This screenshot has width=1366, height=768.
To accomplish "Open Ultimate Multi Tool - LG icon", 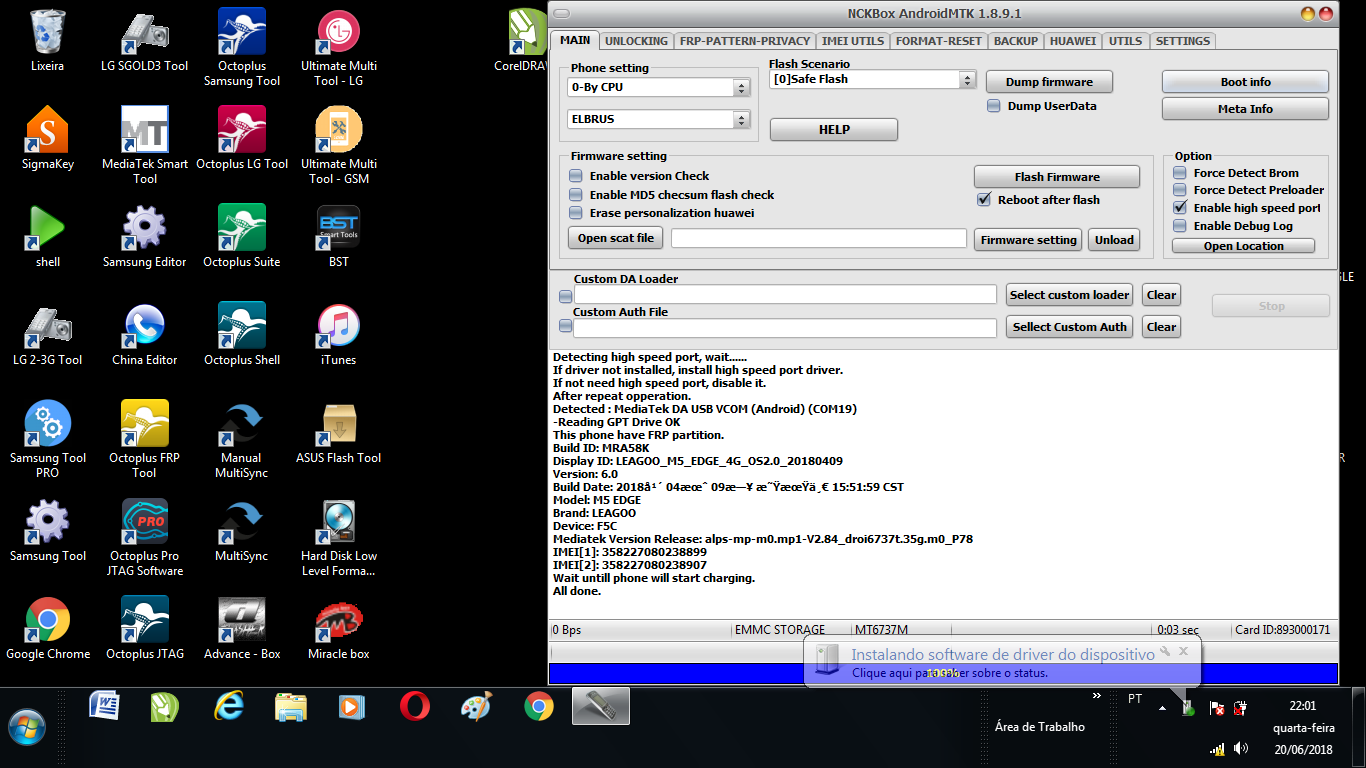I will [339, 47].
